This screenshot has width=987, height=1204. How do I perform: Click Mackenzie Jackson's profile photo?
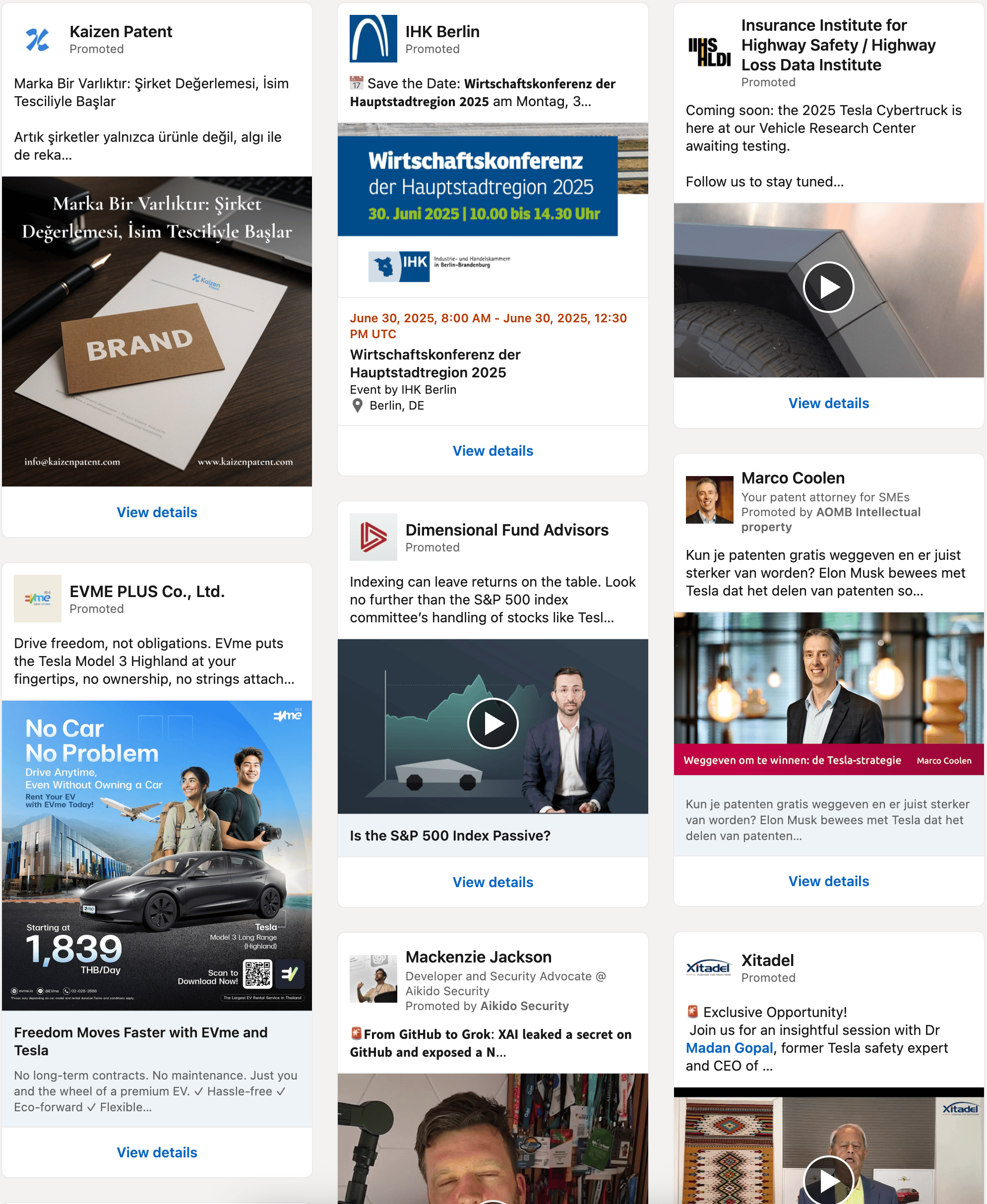click(373, 979)
